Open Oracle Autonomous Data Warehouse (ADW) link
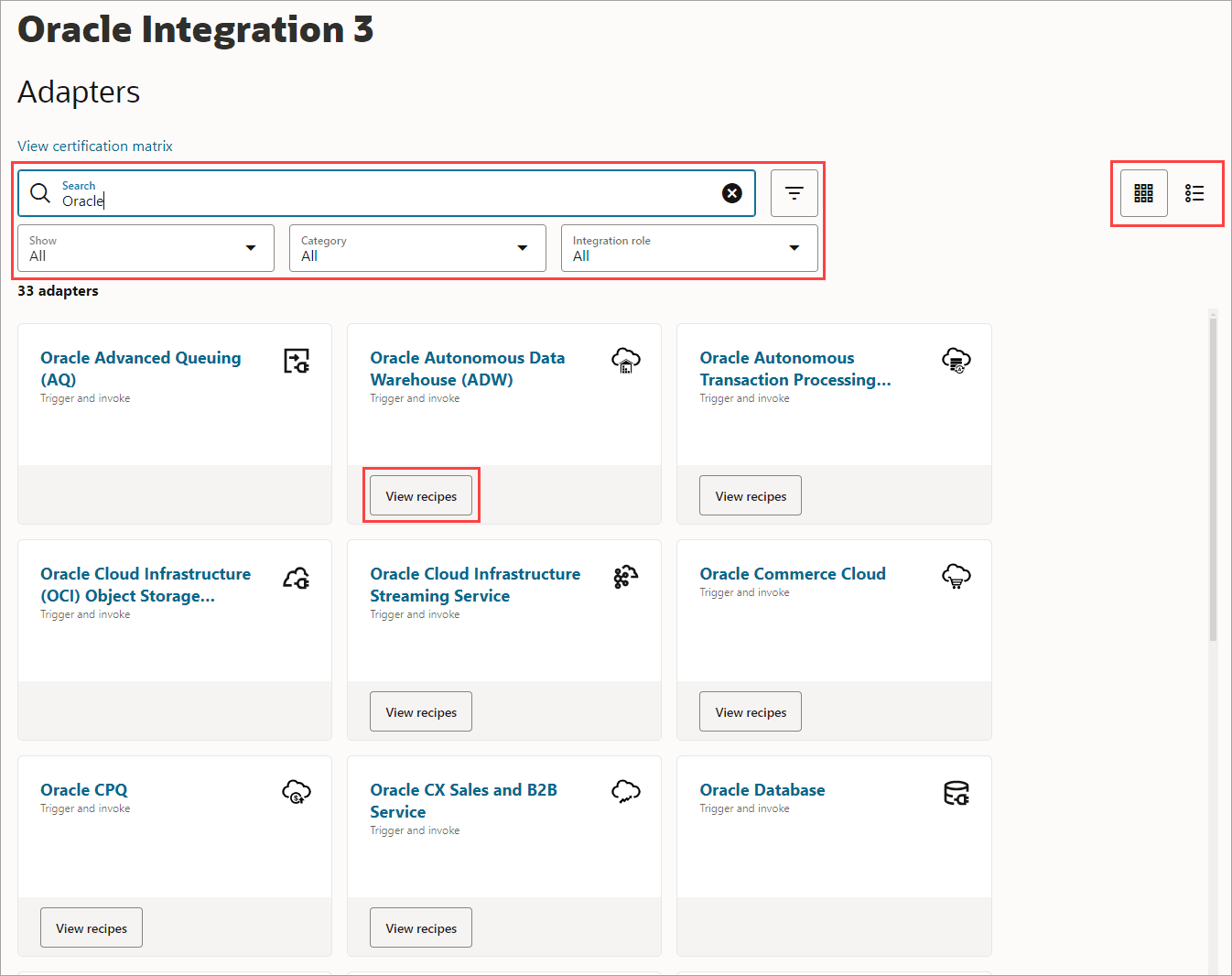Viewport: 1232px width, 976px height. 468,369
